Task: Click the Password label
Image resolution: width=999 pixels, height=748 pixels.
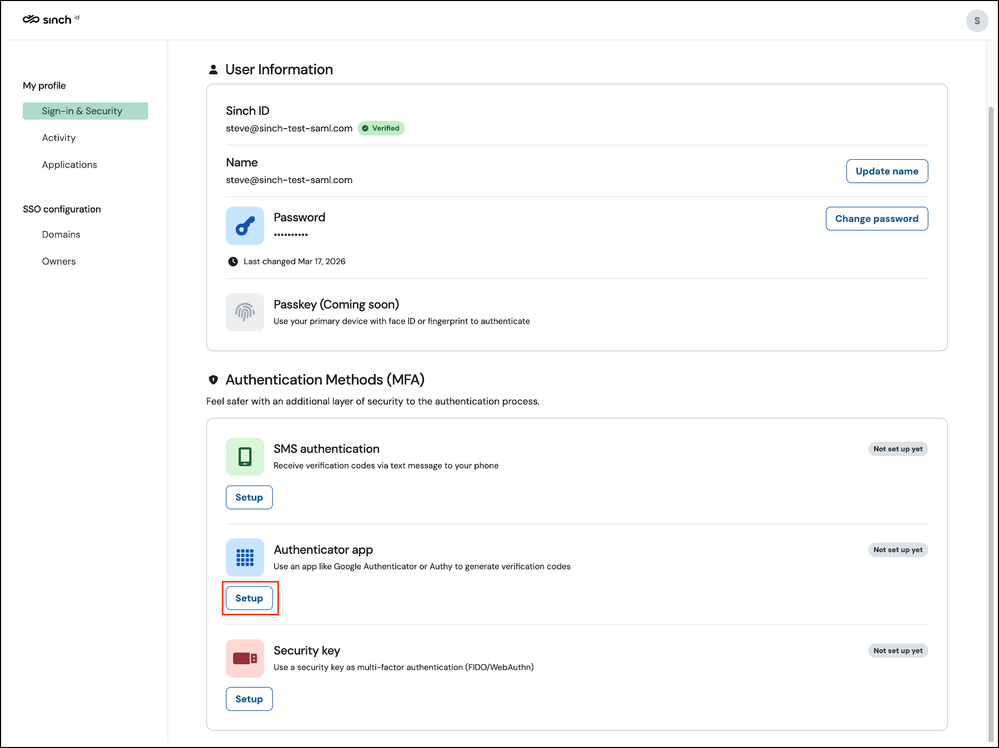Action: (x=299, y=217)
